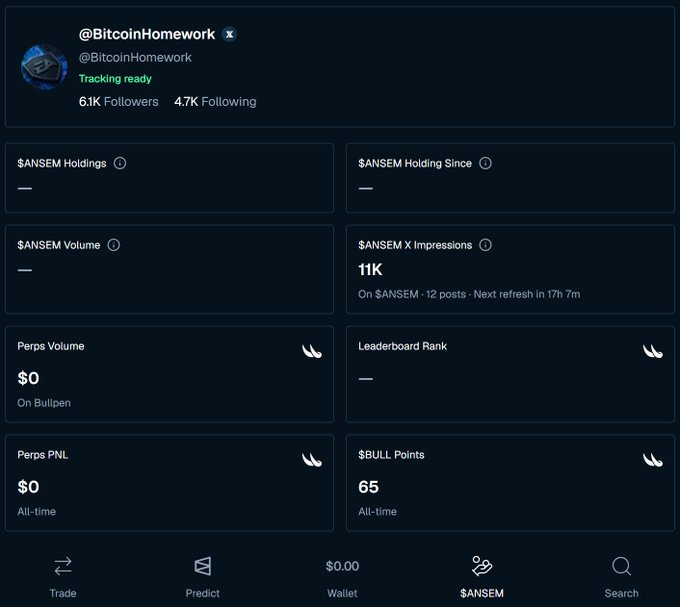Click the $ANSEM Holdings label

click(x=62, y=163)
